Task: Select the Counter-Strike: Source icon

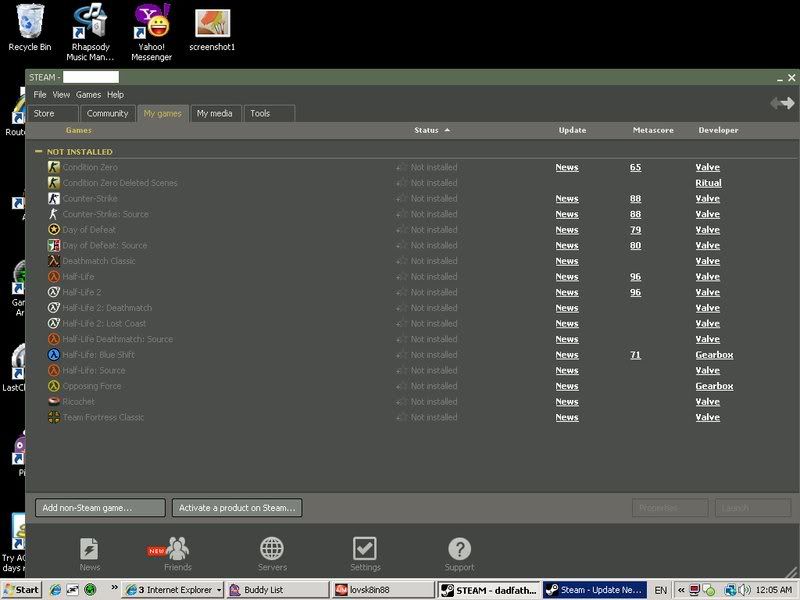Action: click(54, 214)
